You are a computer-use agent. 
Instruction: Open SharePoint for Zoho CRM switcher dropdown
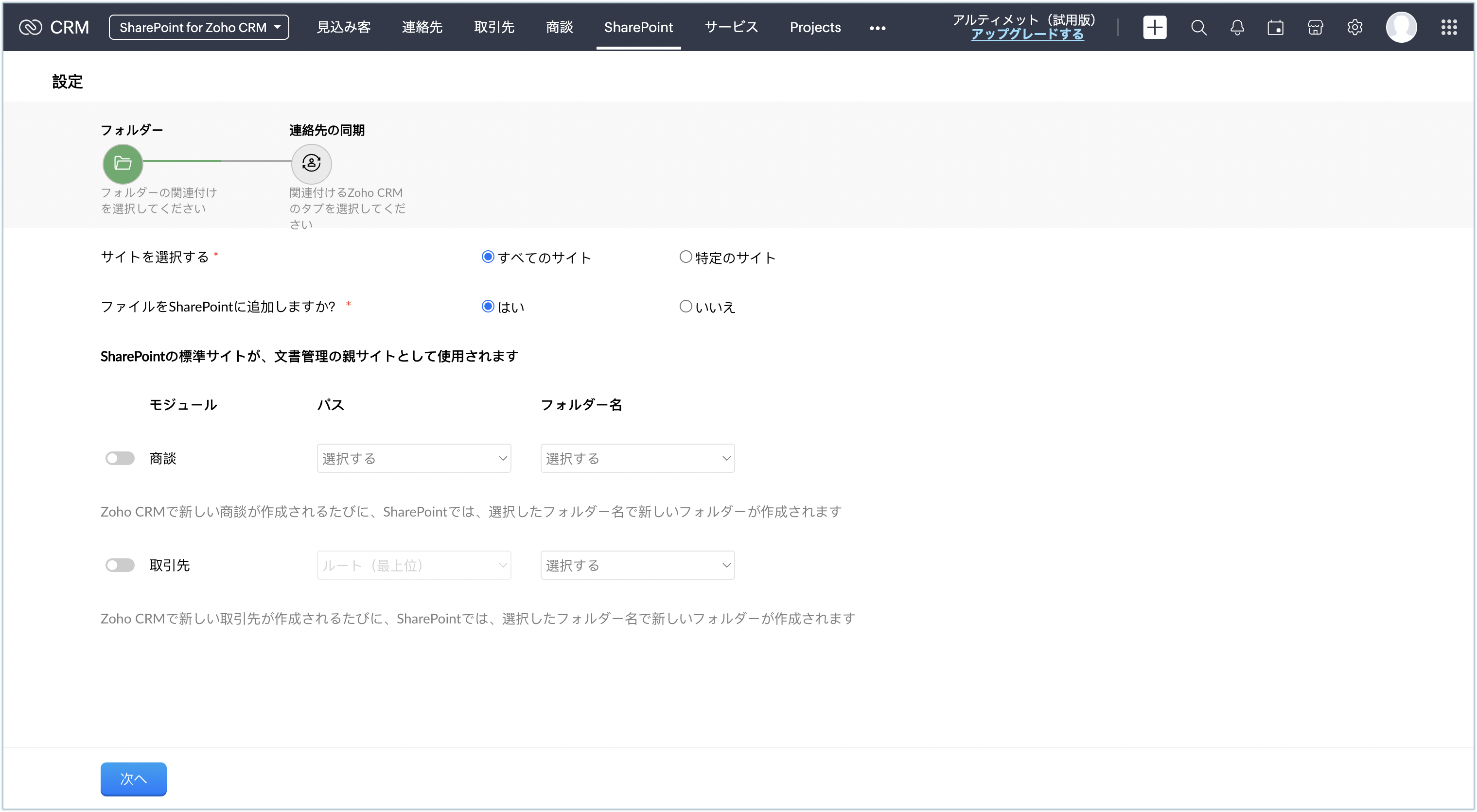click(x=199, y=27)
